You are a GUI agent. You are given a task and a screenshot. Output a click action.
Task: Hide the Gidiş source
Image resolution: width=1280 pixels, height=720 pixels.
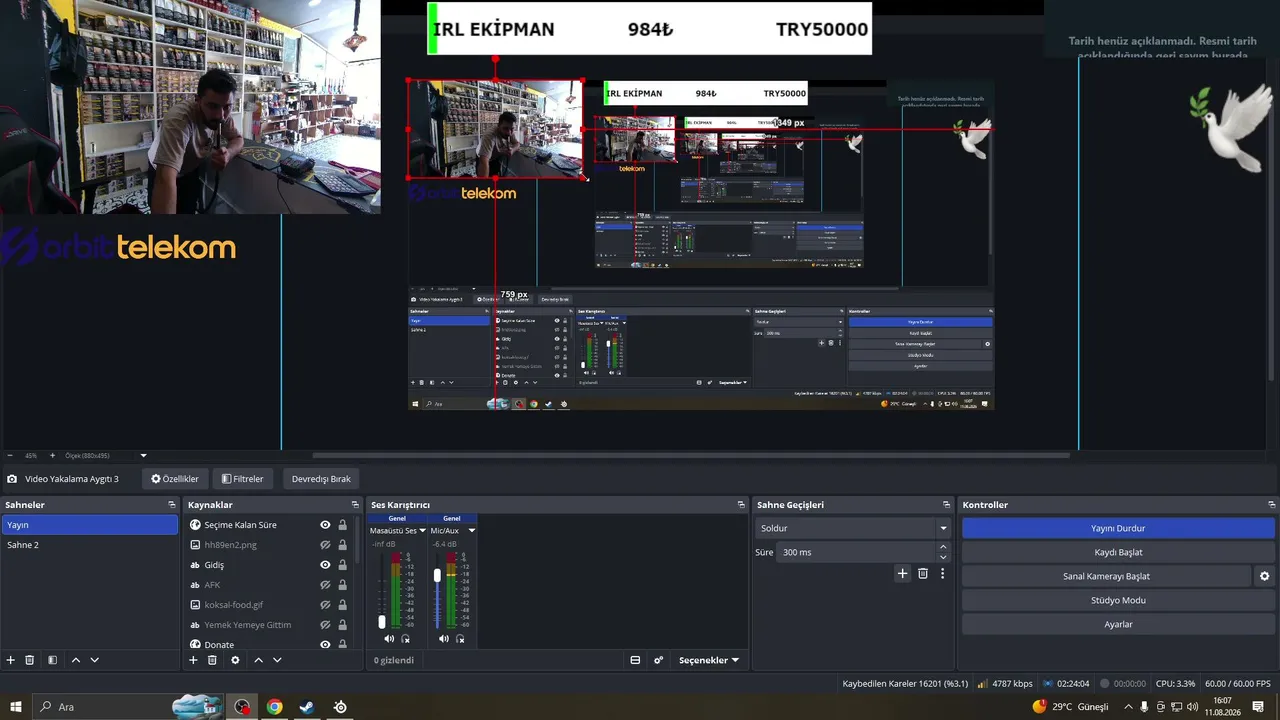(325, 565)
